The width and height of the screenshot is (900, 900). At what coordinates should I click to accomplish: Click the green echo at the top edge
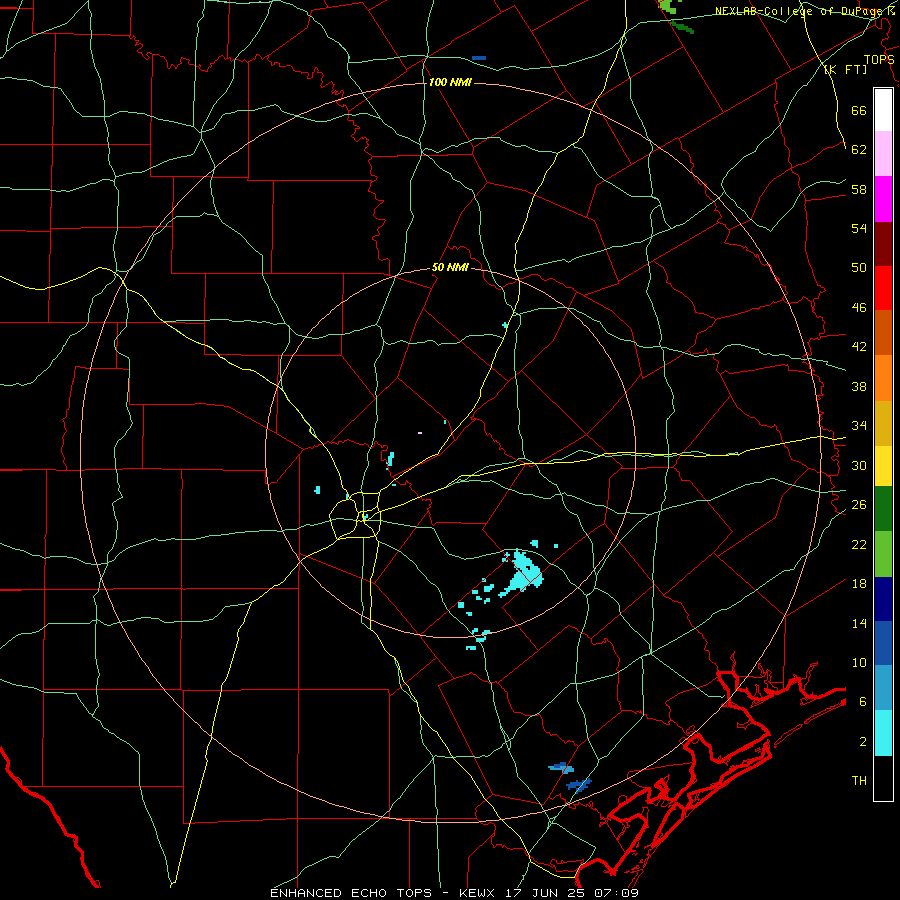point(669,6)
